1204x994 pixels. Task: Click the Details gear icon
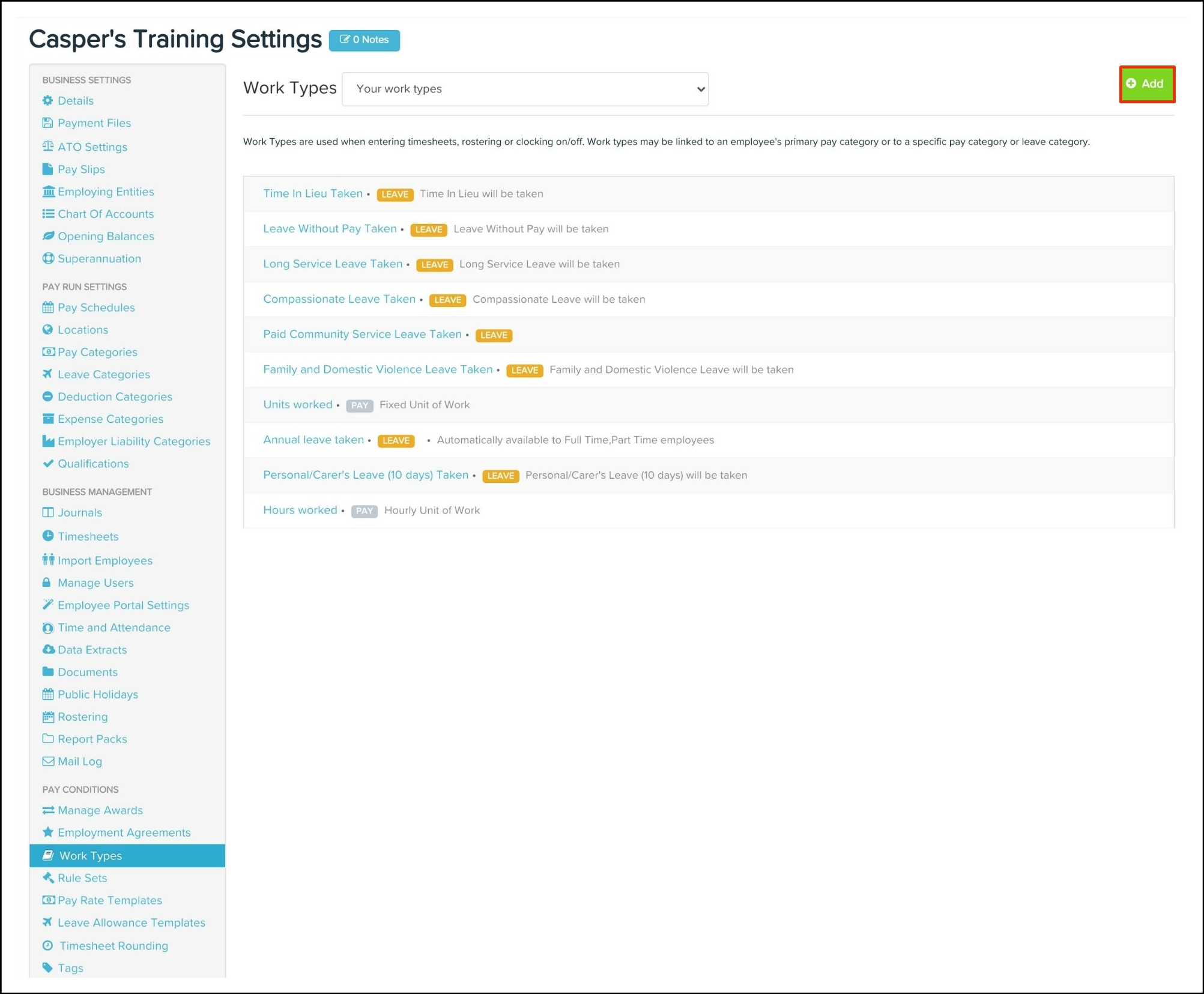pos(47,100)
